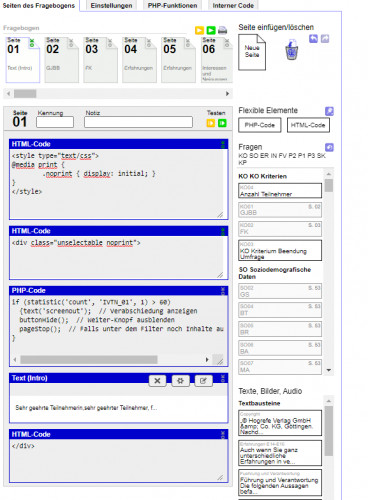This screenshot has width=368, height=500.
Task: Select Copyright Hogrefe Verlag text block
Action: point(280,423)
